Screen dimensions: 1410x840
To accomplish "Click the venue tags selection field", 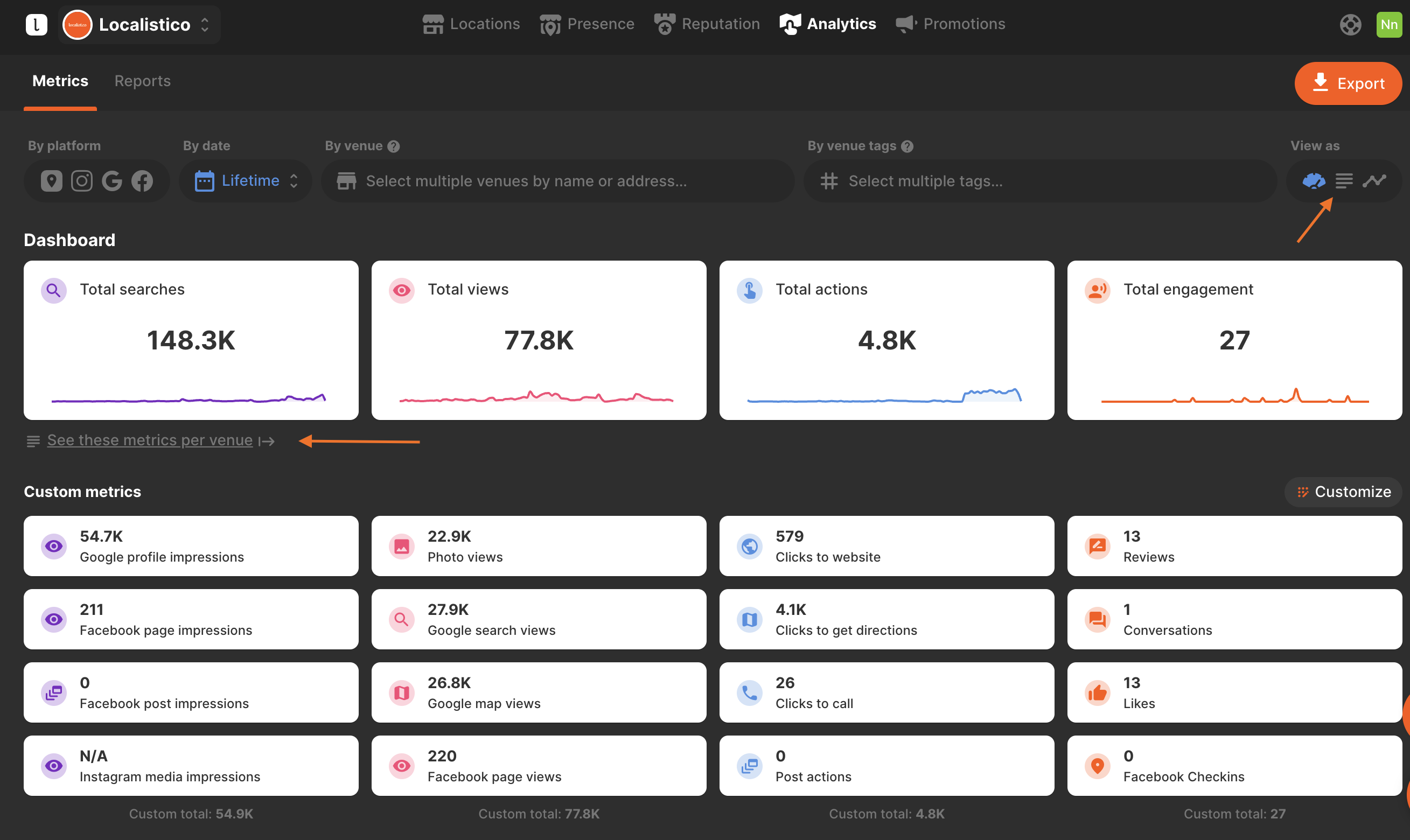I will pyautogui.click(x=1041, y=180).
